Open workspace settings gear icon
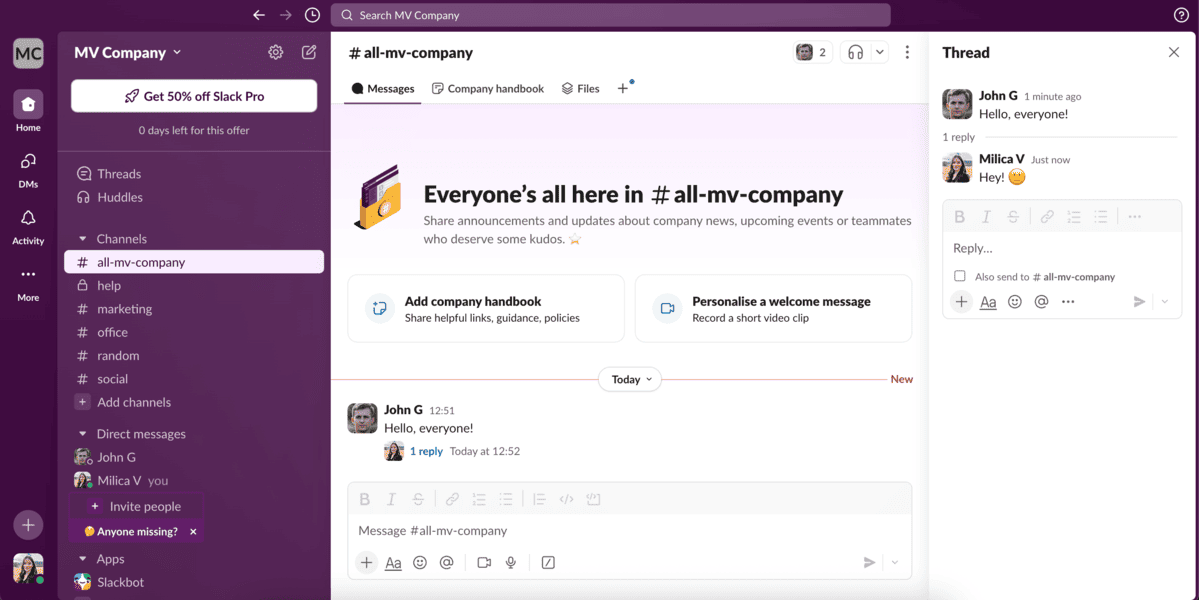The height and width of the screenshot is (600, 1199). pos(275,53)
